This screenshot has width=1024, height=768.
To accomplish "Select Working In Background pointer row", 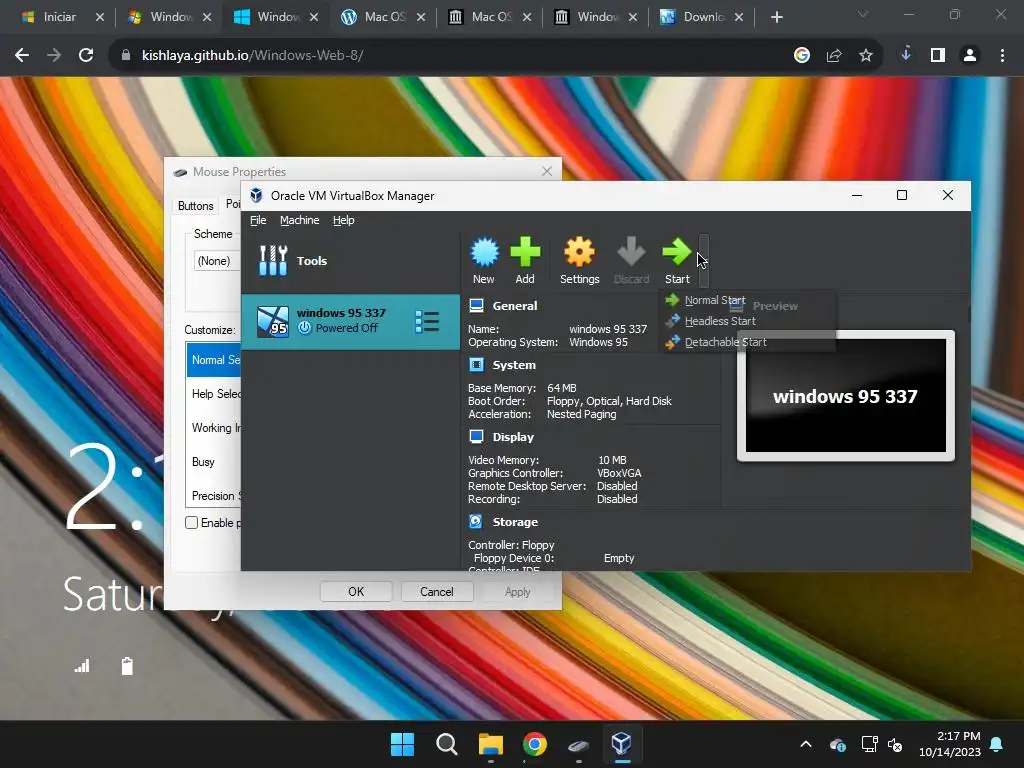I will (x=214, y=428).
